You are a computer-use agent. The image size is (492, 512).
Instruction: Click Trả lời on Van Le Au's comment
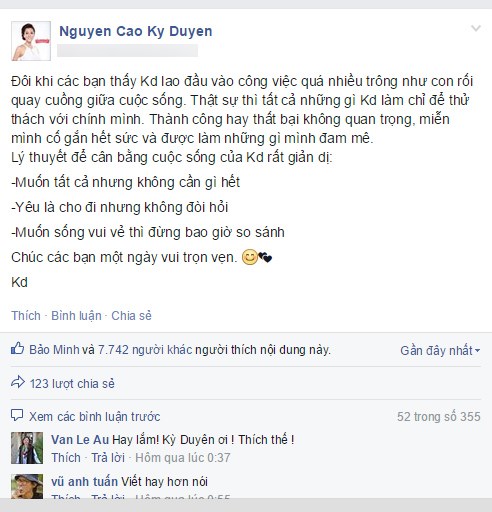[x=108, y=458]
